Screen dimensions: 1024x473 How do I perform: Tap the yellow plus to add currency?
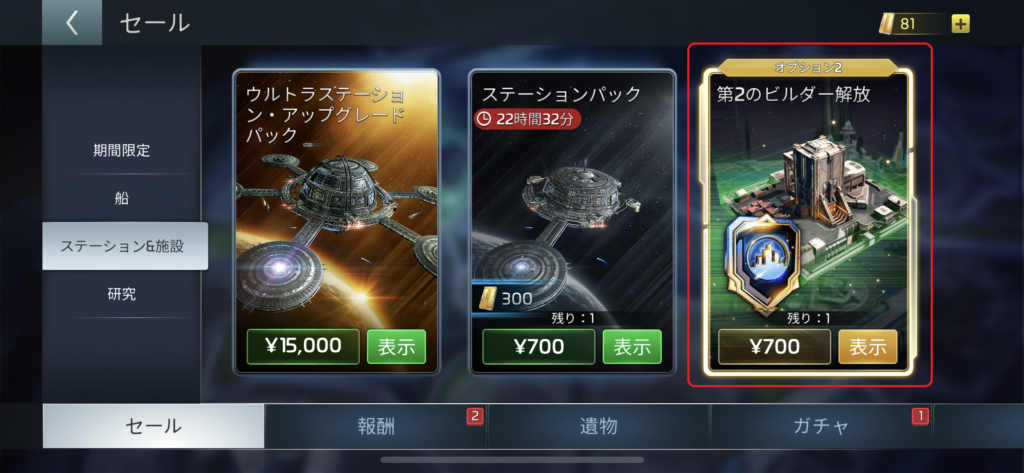(x=961, y=24)
